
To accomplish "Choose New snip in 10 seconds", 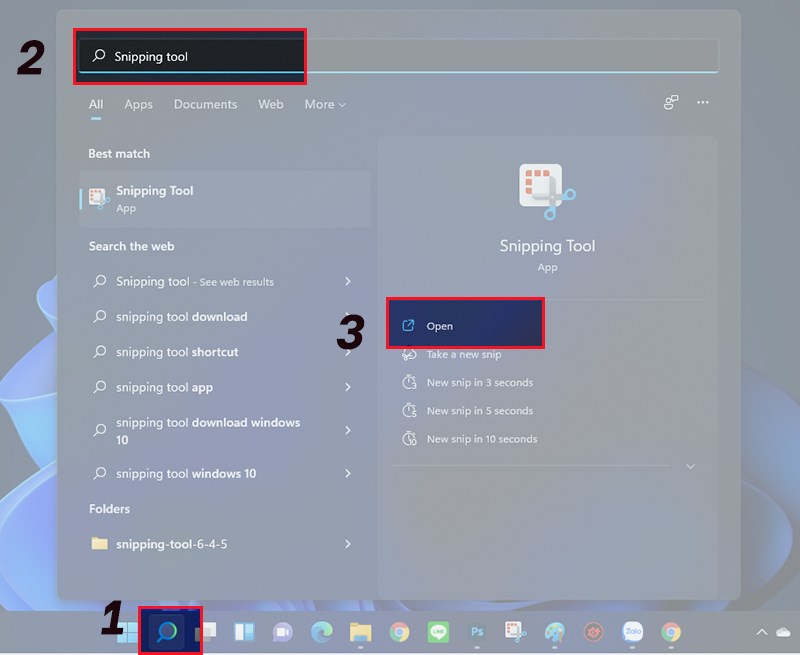I will coord(482,439).
